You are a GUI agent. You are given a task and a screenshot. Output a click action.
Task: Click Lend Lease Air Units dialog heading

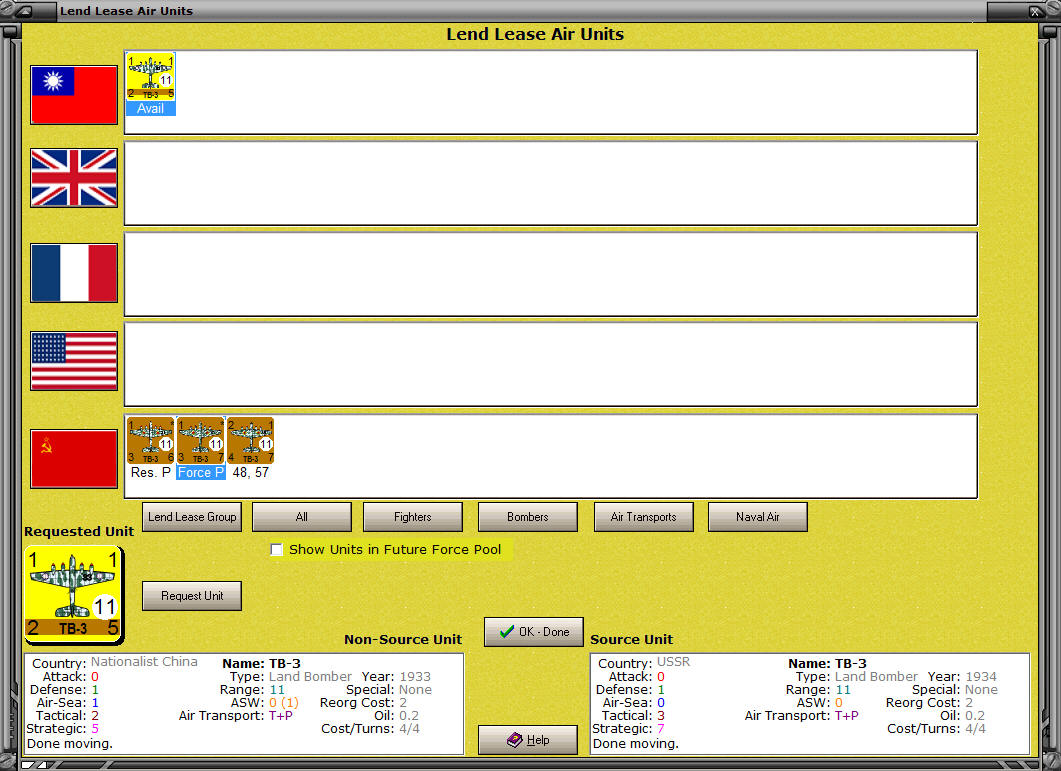[535, 34]
